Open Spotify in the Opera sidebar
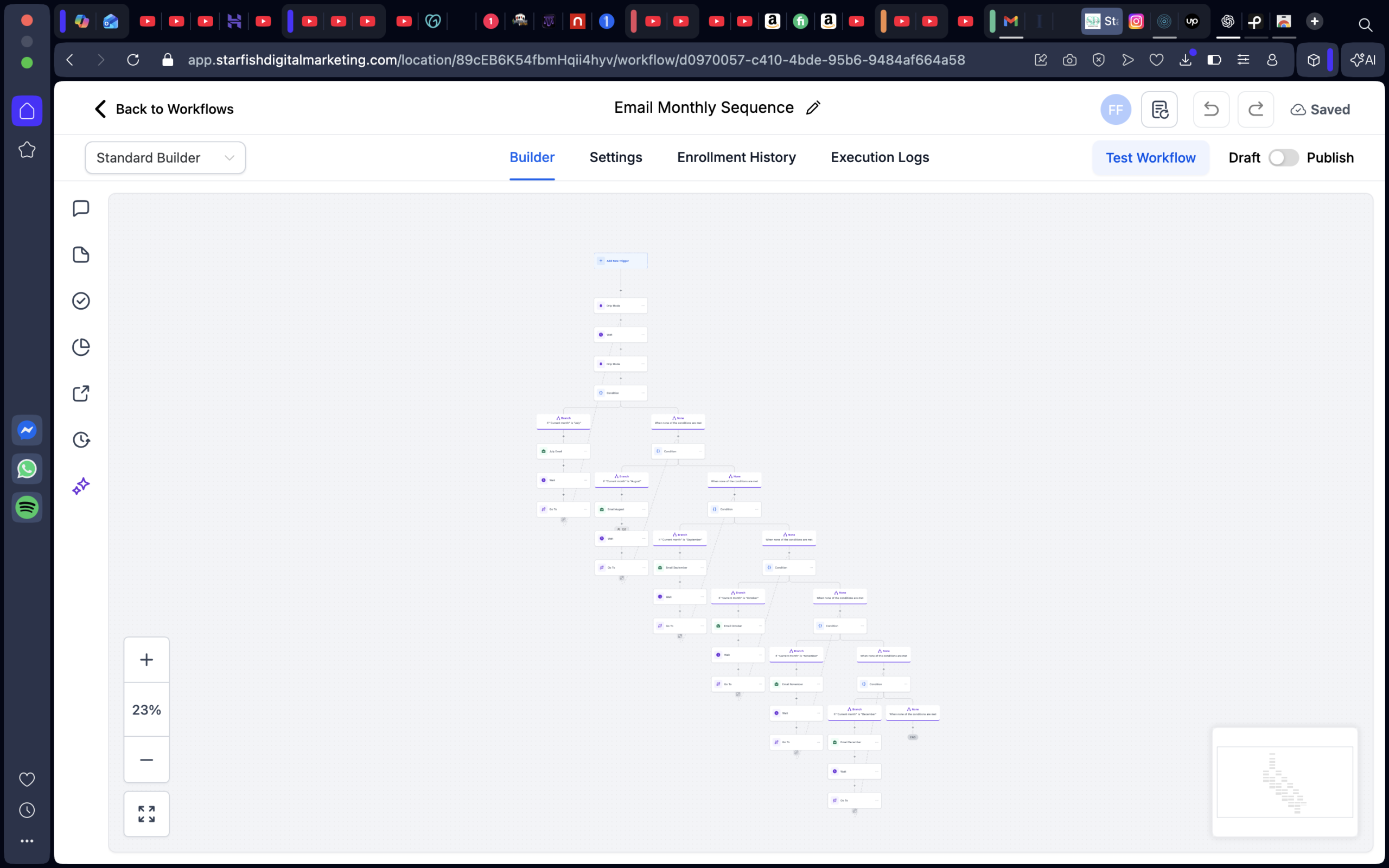The image size is (1389, 868). (27, 507)
